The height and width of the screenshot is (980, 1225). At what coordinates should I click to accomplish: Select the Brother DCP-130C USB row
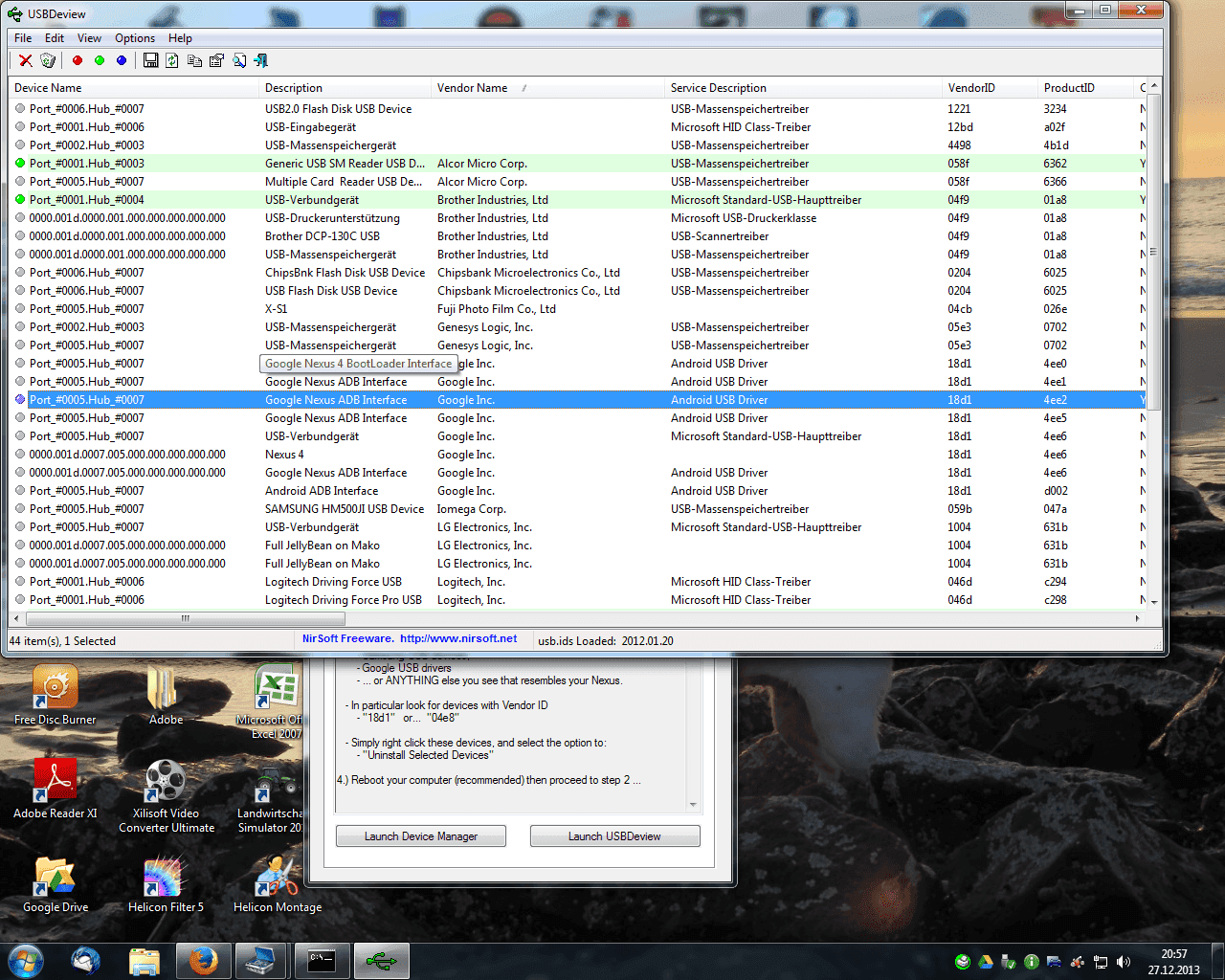578,236
